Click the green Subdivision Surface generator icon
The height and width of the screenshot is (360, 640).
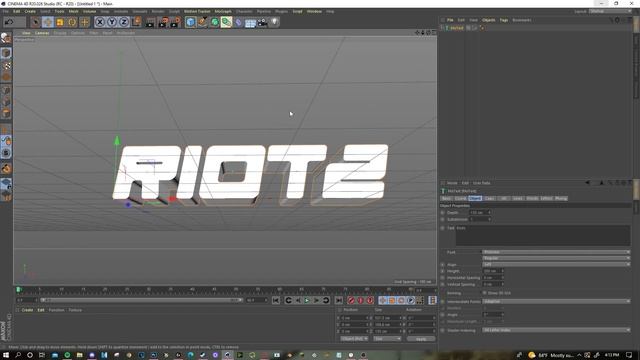click(215, 22)
